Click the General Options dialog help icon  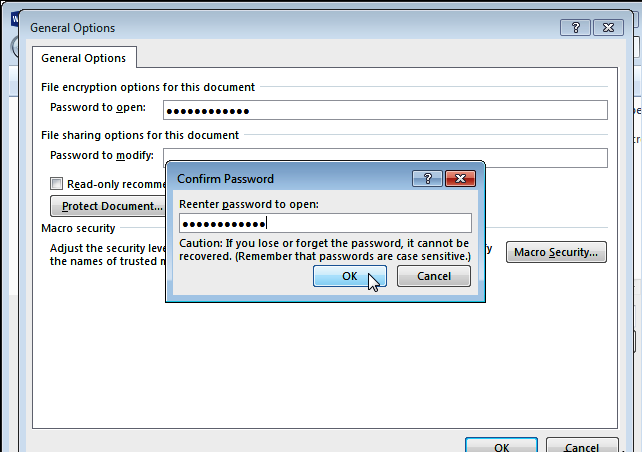575,27
